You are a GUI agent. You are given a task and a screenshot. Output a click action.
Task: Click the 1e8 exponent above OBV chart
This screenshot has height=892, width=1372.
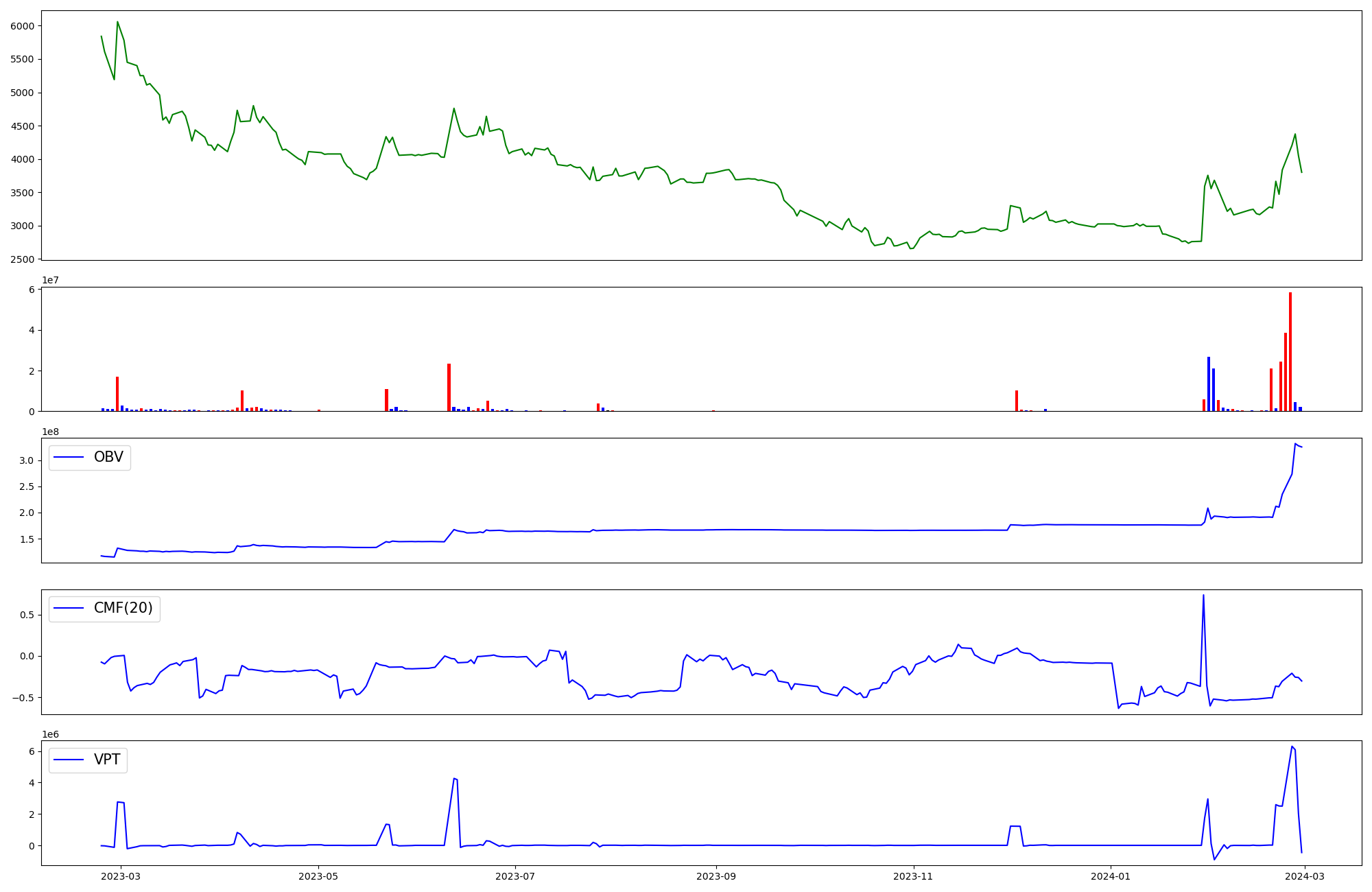tap(50, 432)
